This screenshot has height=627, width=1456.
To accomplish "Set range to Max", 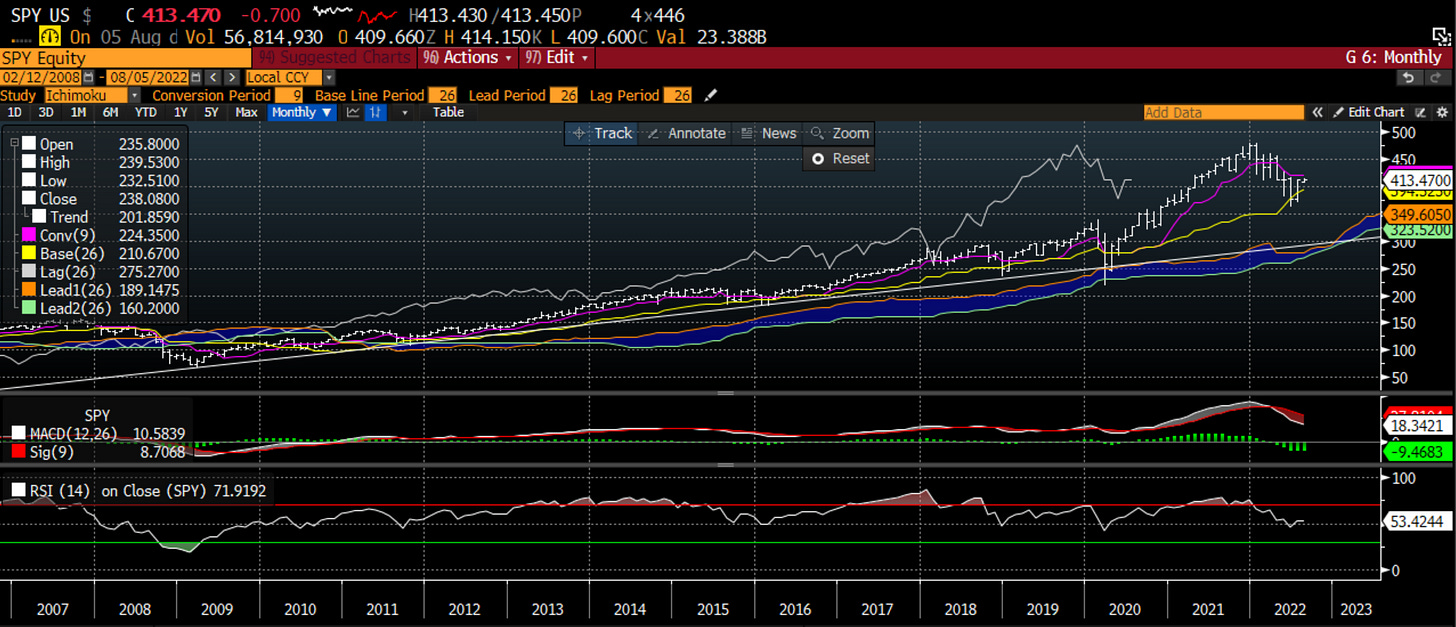I will pos(246,113).
